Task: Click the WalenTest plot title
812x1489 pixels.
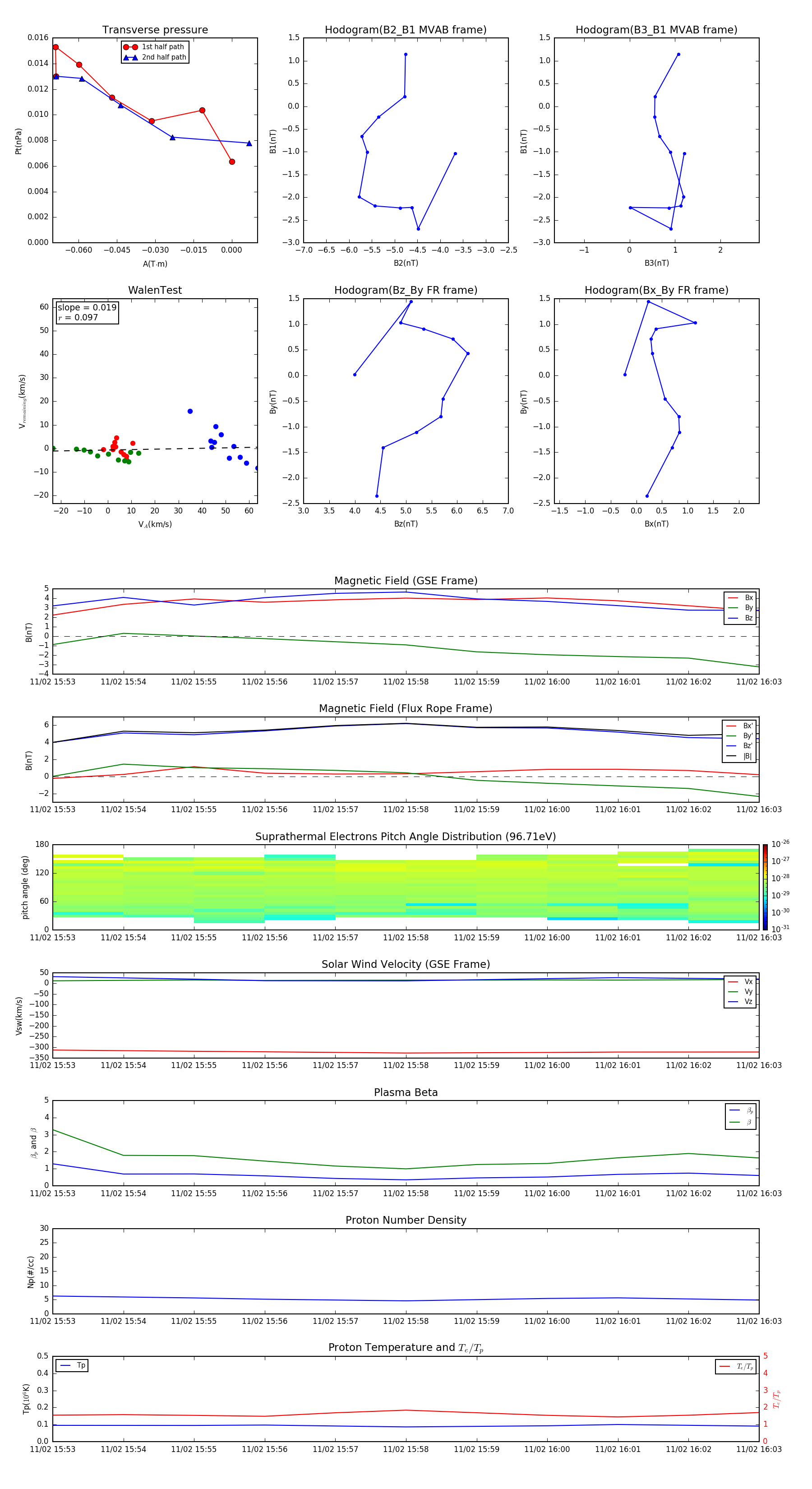Action: coord(155,290)
